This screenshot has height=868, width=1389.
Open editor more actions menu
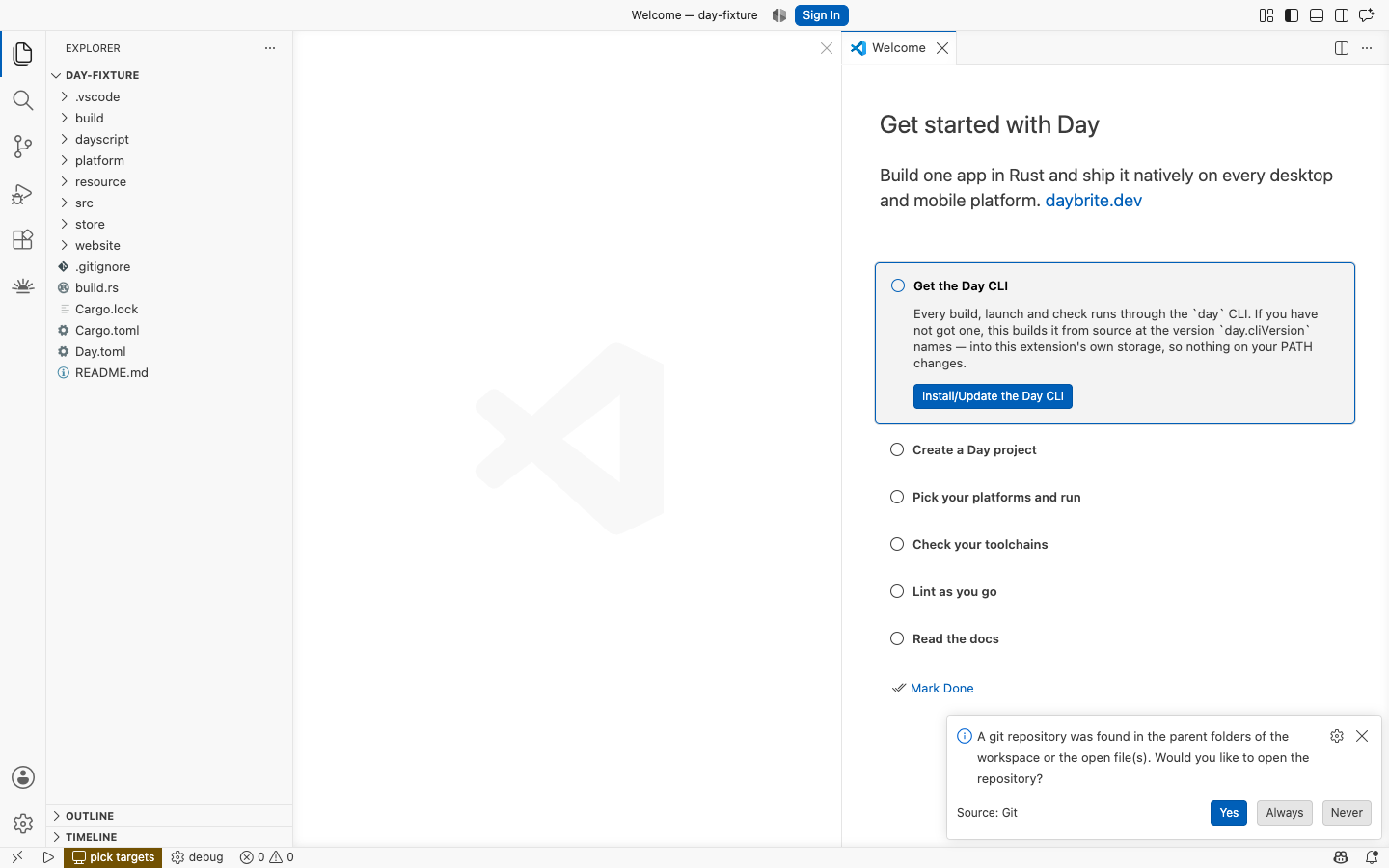pos(1367,48)
